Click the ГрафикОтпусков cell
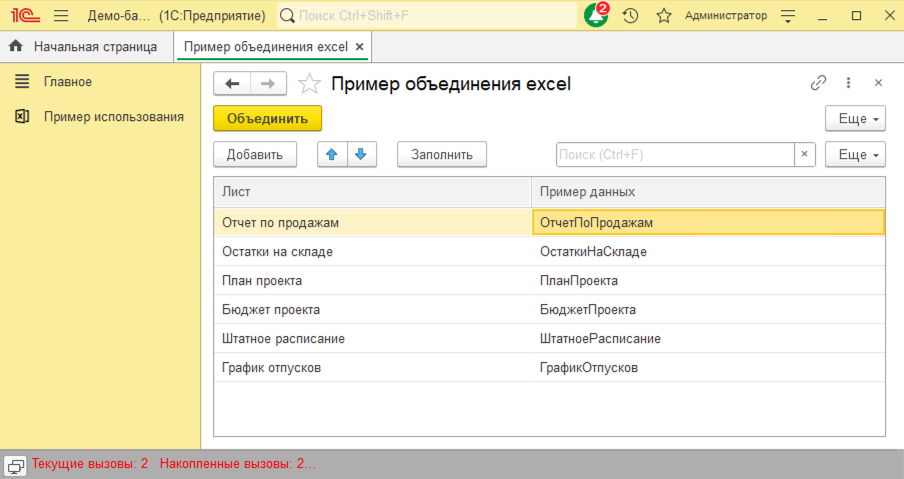The height and width of the screenshot is (479, 904). pos(708,368)
